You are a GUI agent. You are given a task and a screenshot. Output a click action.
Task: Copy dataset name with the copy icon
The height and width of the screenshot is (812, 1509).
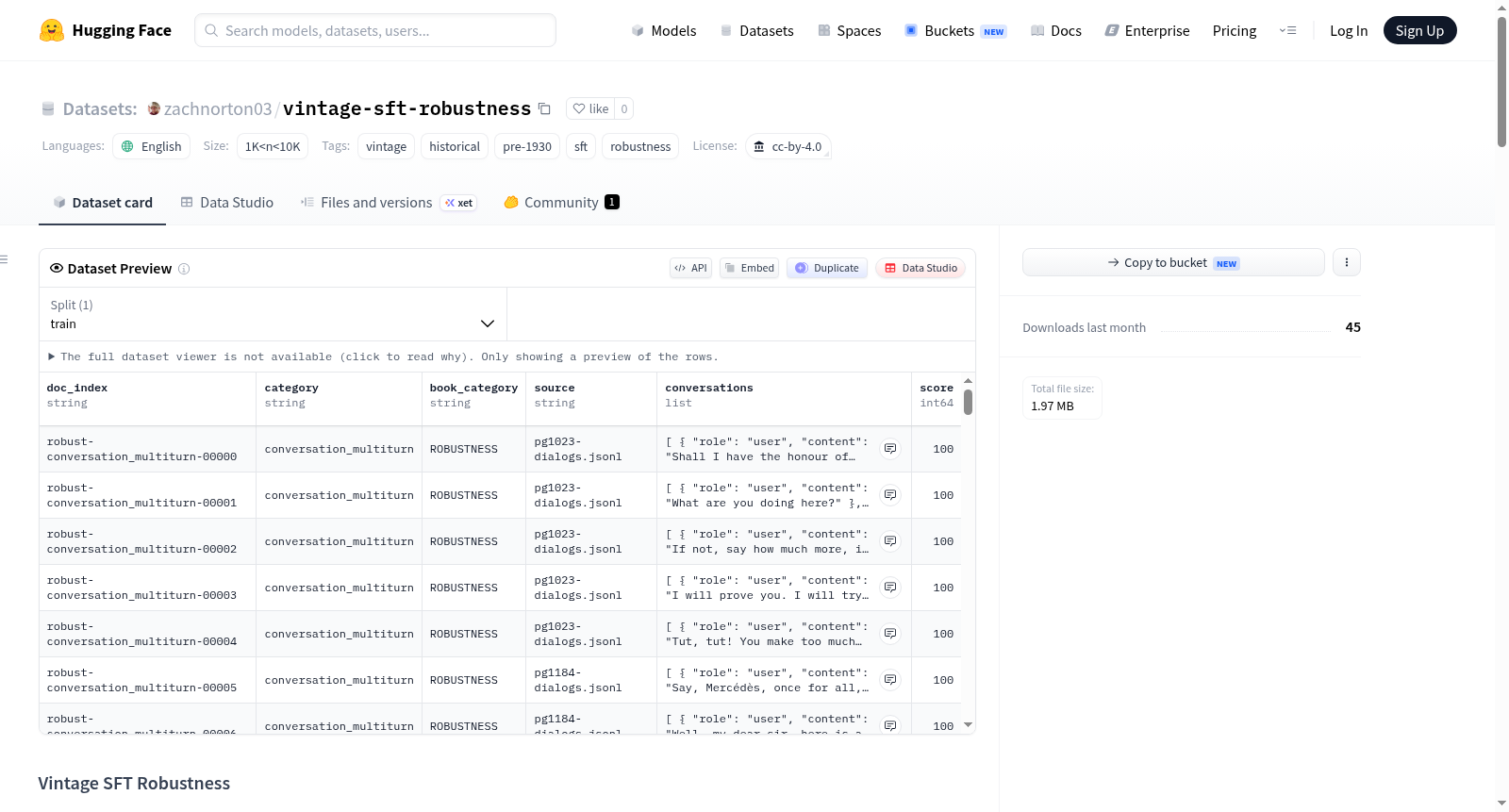[544, 108]
